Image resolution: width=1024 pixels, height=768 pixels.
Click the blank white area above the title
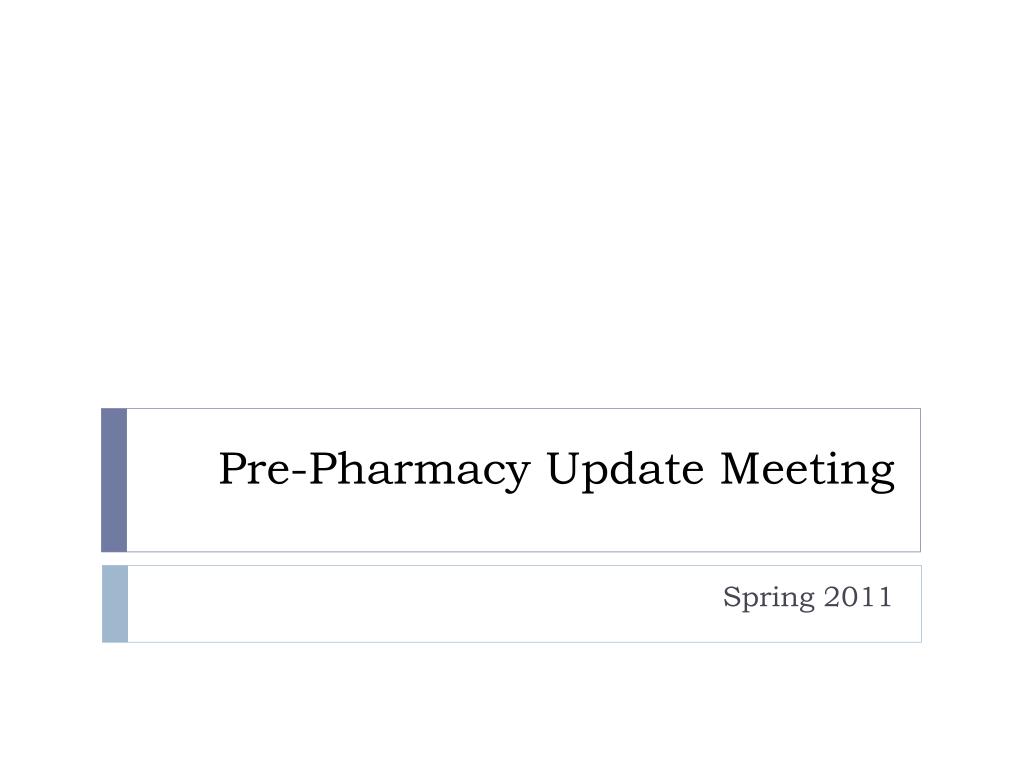[x=512, y=200]
